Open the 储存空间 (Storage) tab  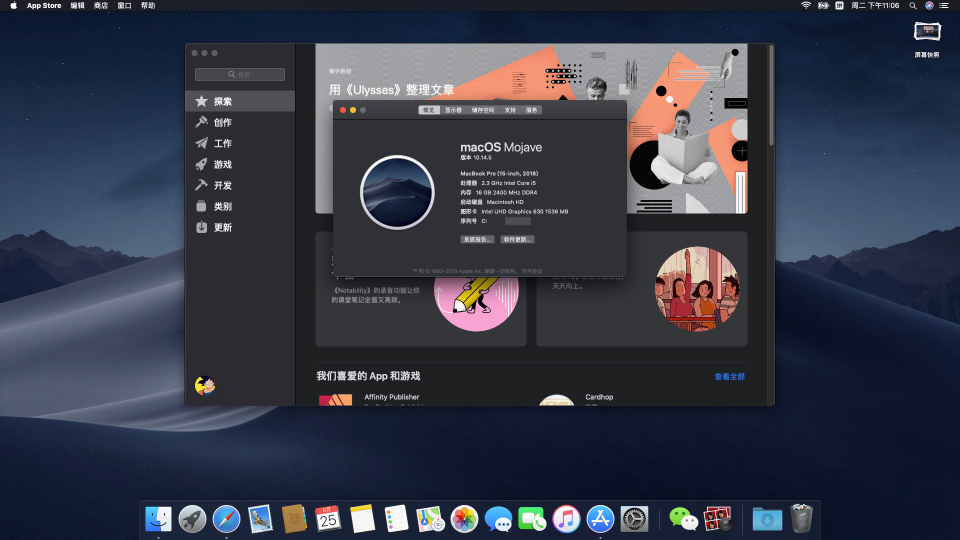pyautogui.click(x=482, y=110)
